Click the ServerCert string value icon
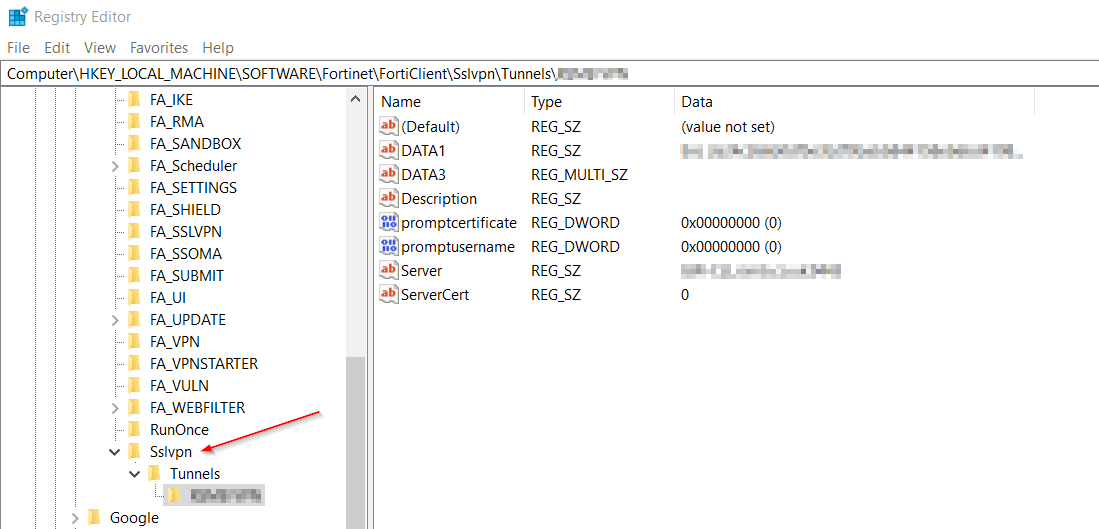The image size is (1099, 529). pos(388,294)
